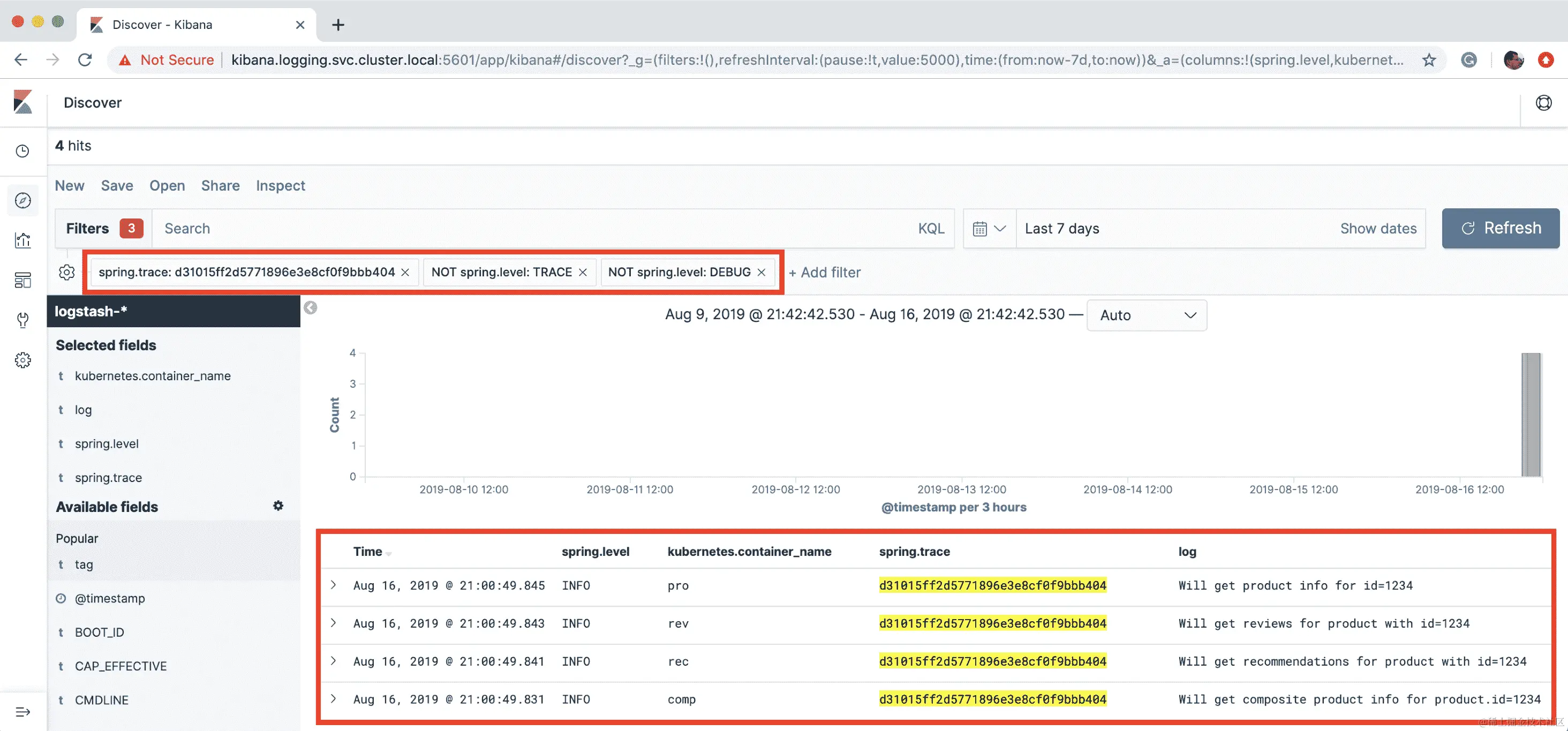This screenshot has width=1568, height=731.
Task: Open Dev Tools wrench icon
Action: click(22, 320)
